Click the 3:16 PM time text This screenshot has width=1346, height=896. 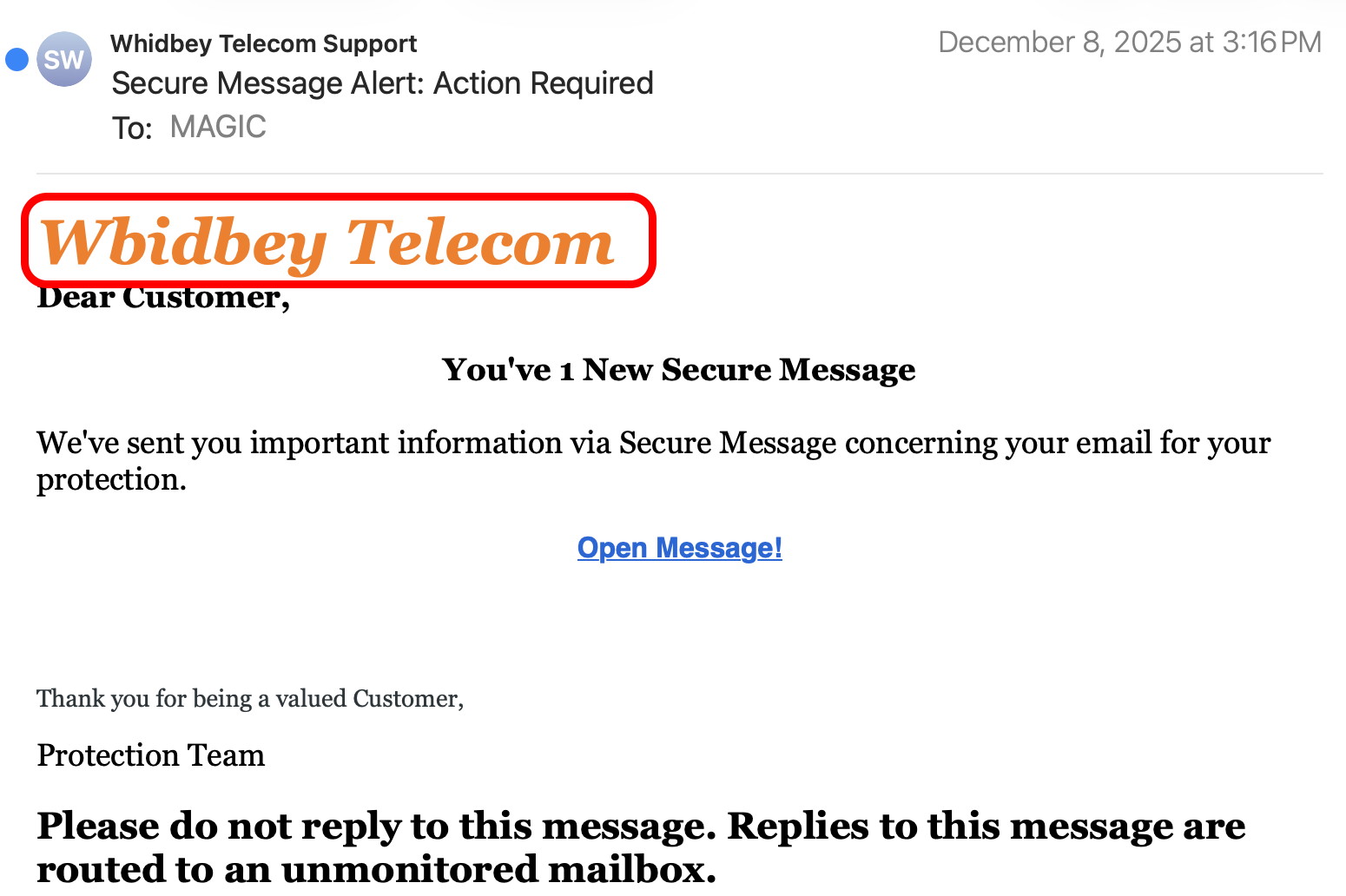[1274, 42]
